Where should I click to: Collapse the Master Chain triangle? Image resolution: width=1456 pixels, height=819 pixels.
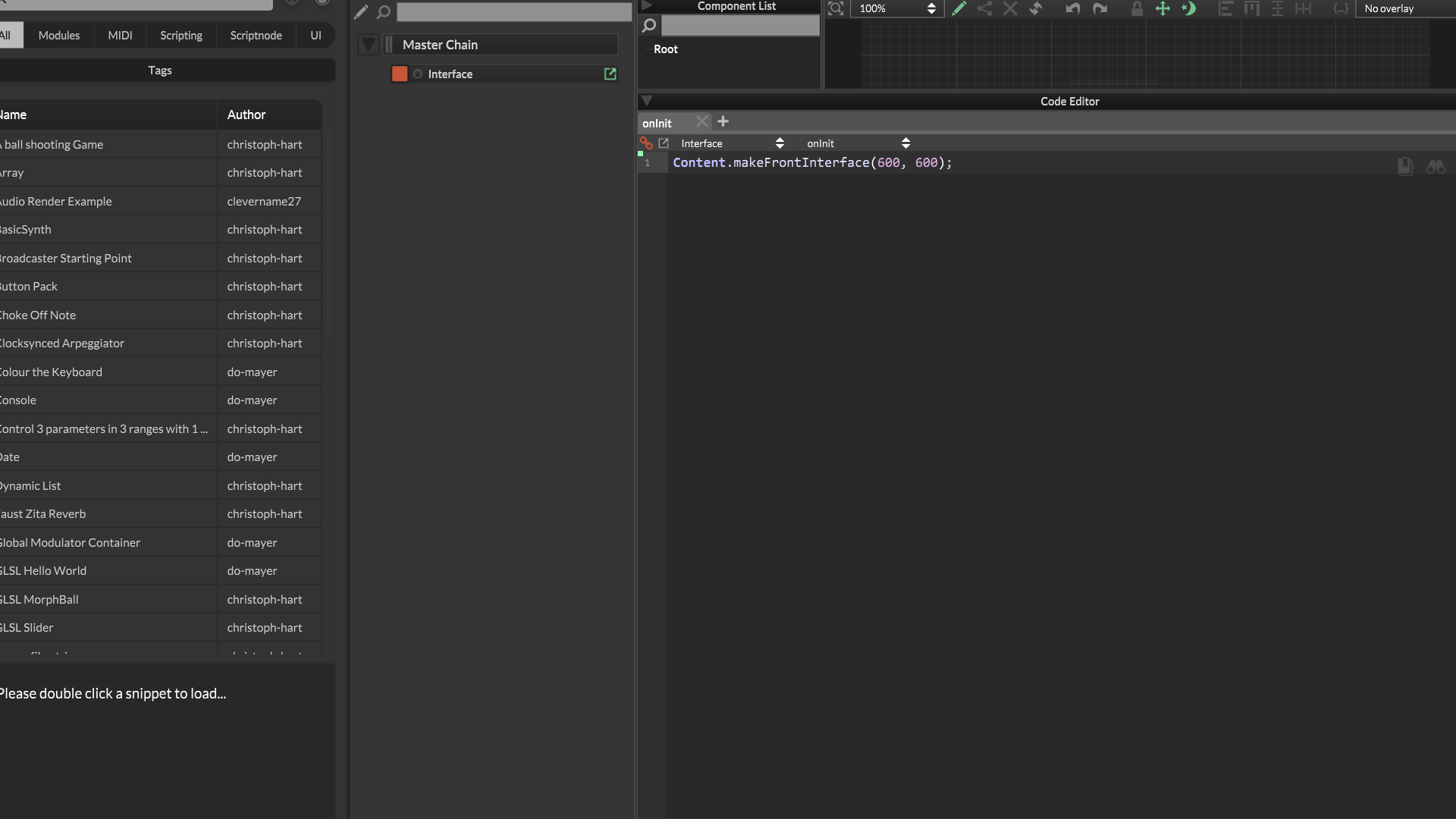(369, 45)
